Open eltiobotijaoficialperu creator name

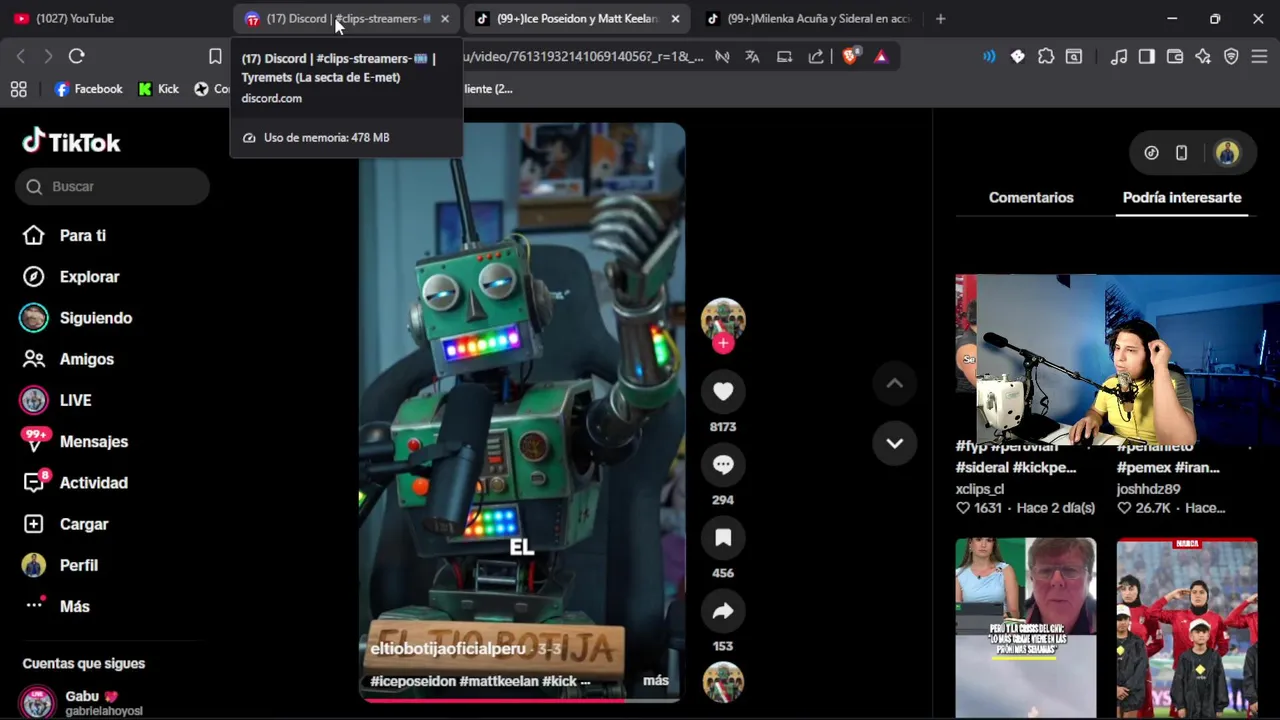click(448, 648)
